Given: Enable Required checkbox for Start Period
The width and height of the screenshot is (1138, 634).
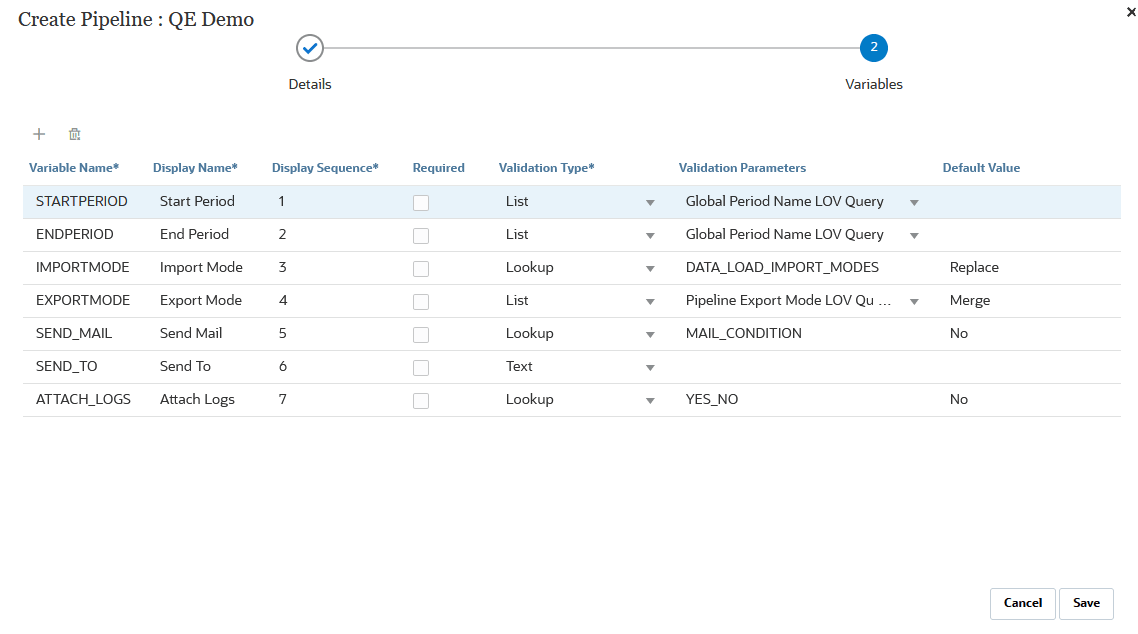Looking at the screenshot, I should 421,202.
